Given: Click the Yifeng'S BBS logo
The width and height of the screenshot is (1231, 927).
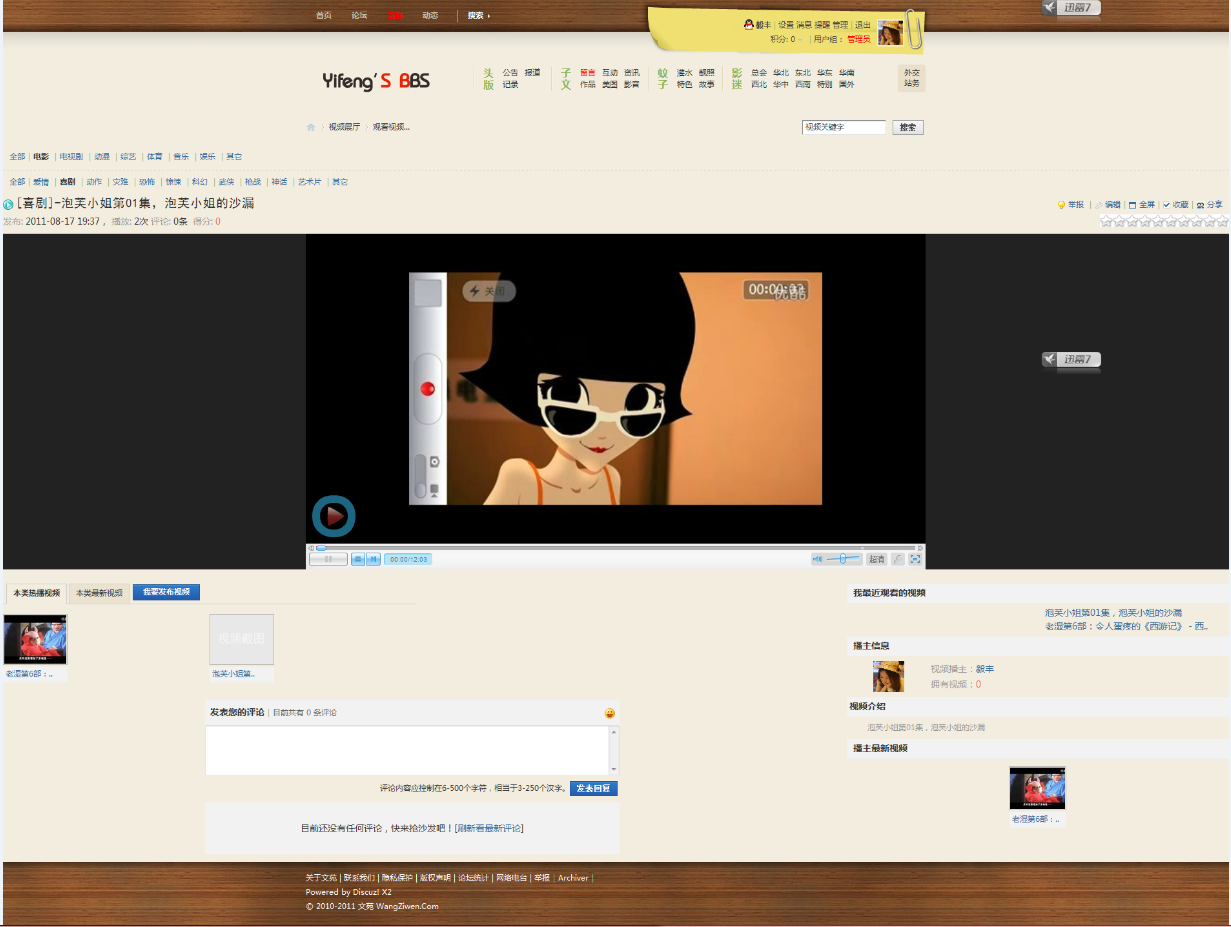Looking at the screenshot, I should (x=376, y=81).
